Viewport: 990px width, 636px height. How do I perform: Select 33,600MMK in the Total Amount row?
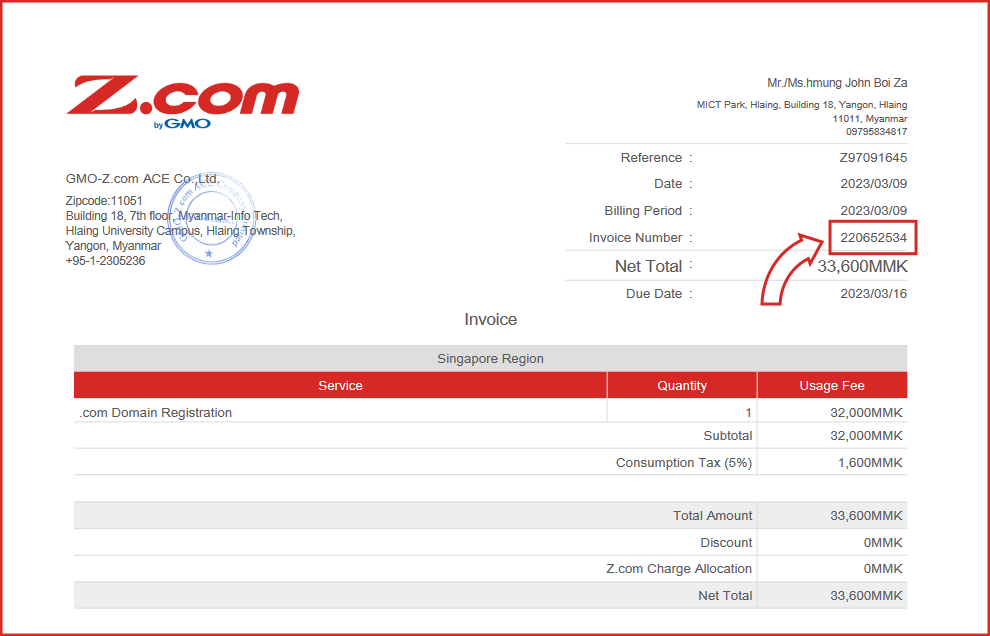click(866, 516)
